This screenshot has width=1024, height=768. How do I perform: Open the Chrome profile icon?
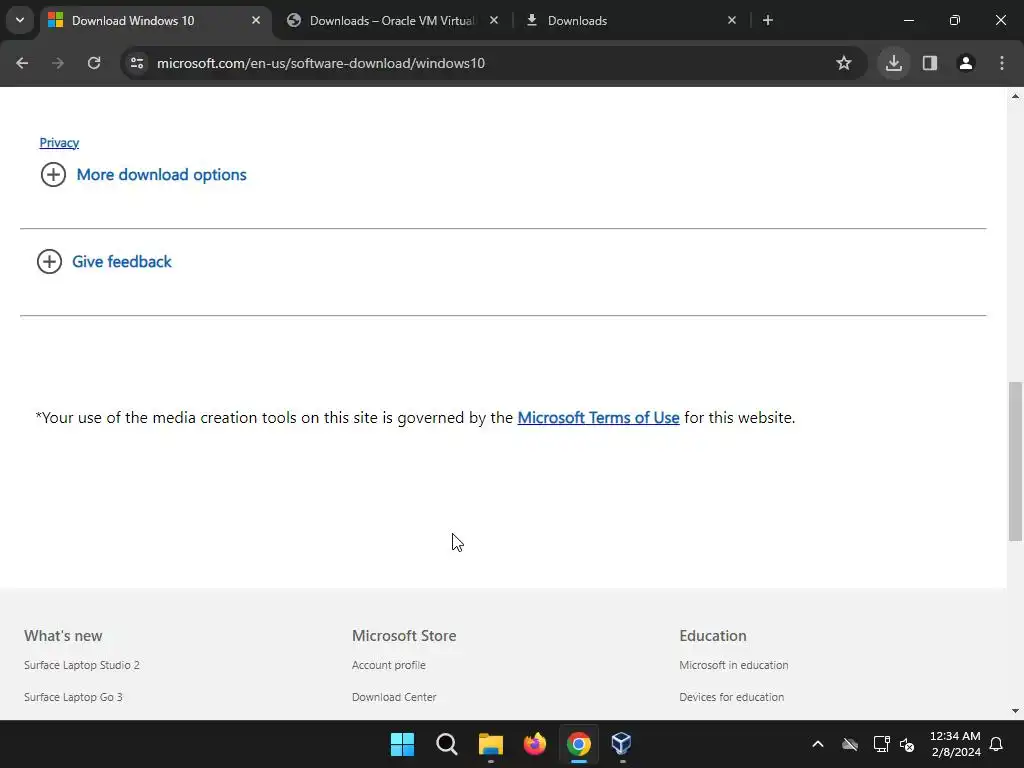coord(966,63)
